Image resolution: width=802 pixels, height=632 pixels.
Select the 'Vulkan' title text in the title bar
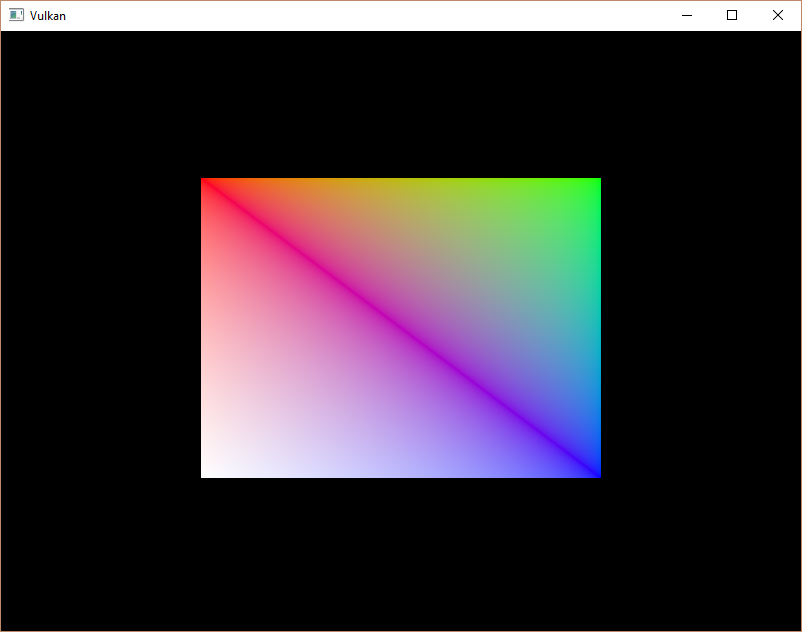(48, 15)
